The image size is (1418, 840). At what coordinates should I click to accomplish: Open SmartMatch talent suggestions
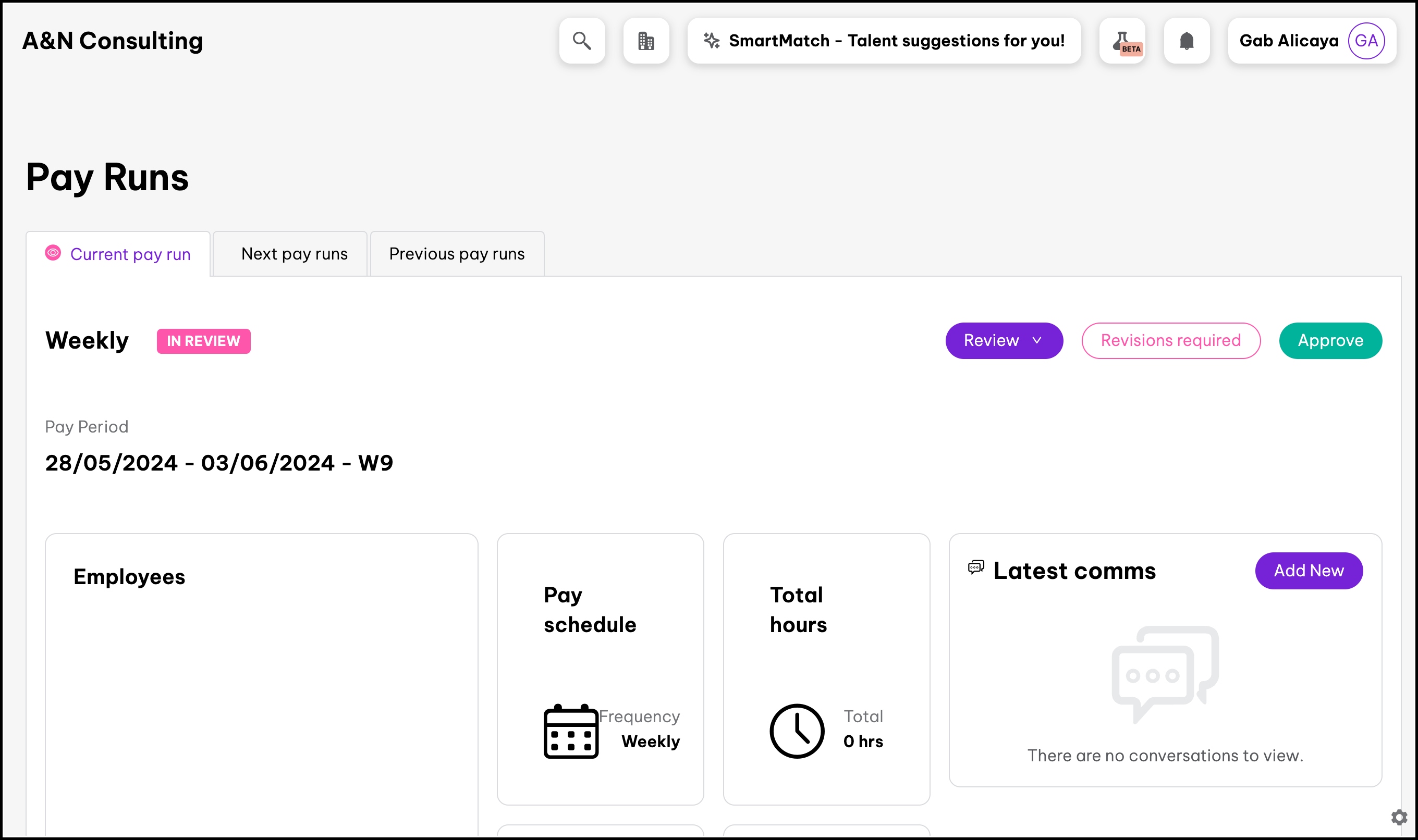point(896,41)
